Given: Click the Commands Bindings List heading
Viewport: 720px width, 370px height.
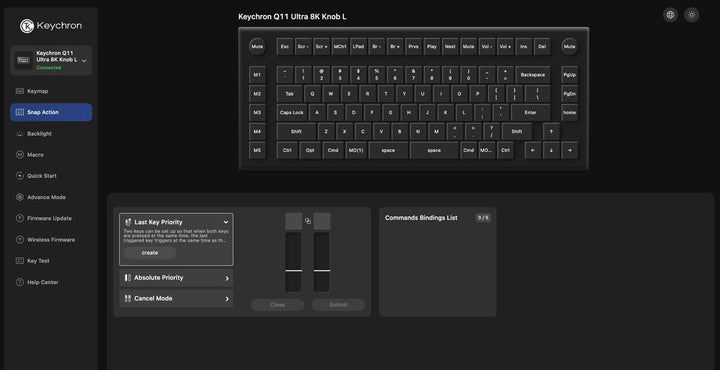Looking at the screenshot, I should [x=421, y=218].
